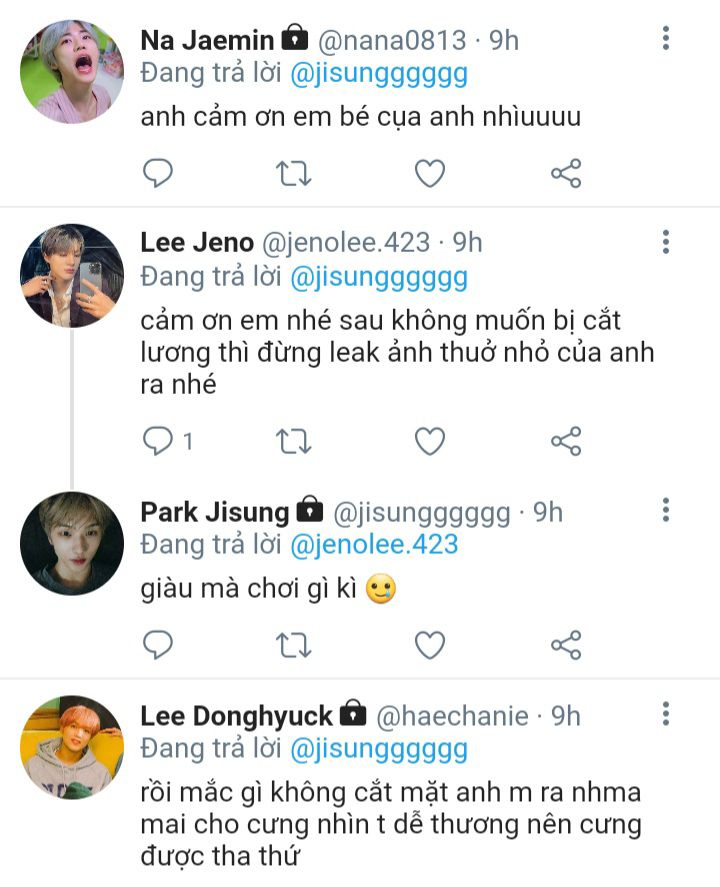
Task: Like Park Jisung's tweet
Action: [430, 645]
